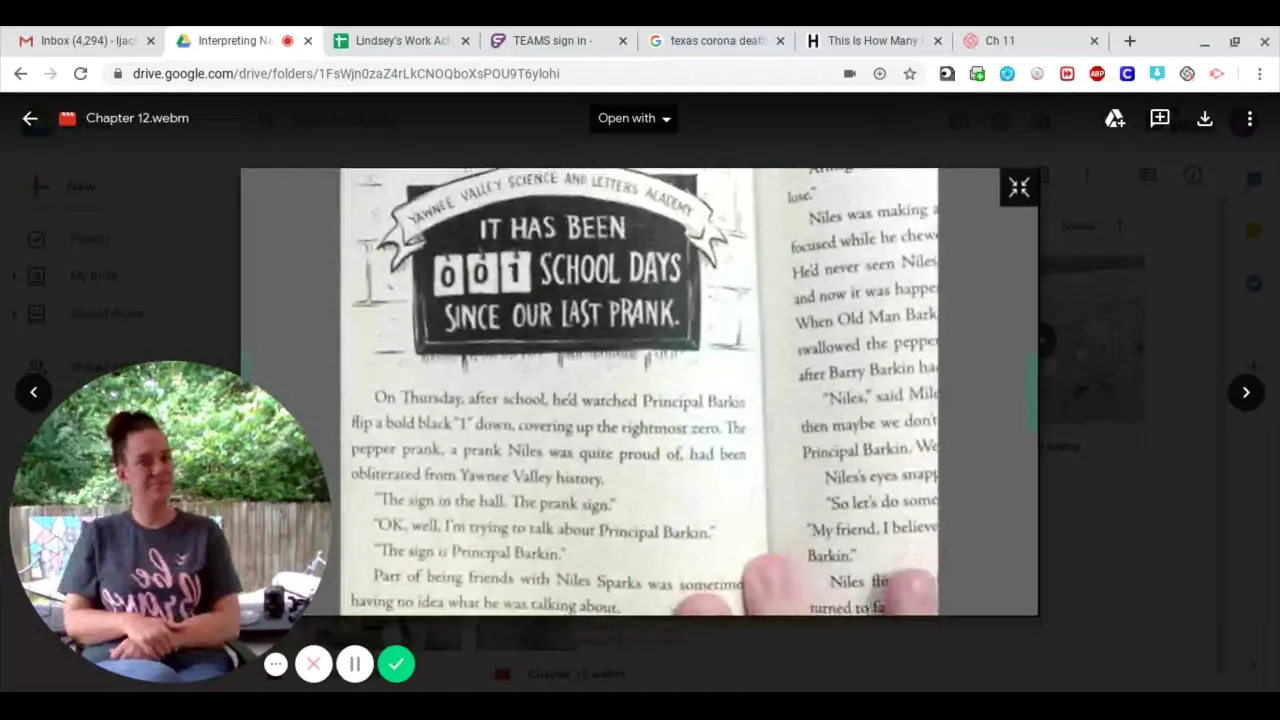Reload the current browser page

click(81, 73)
